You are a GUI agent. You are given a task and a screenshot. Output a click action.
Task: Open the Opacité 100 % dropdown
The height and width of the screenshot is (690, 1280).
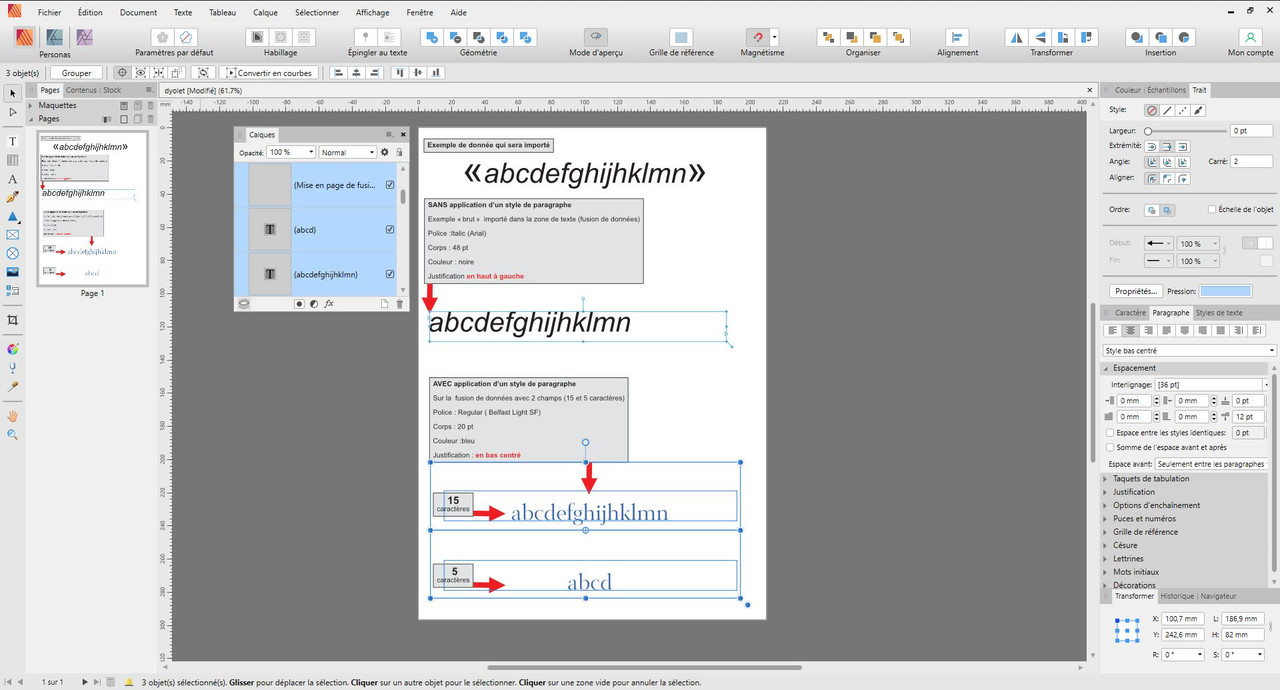(x=291, y=152)
